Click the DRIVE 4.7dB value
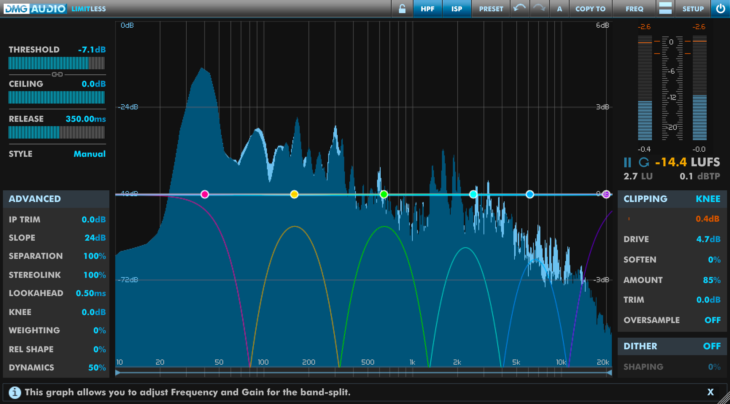The width and height of the screenshot is (730, 404). pos(708,239)
